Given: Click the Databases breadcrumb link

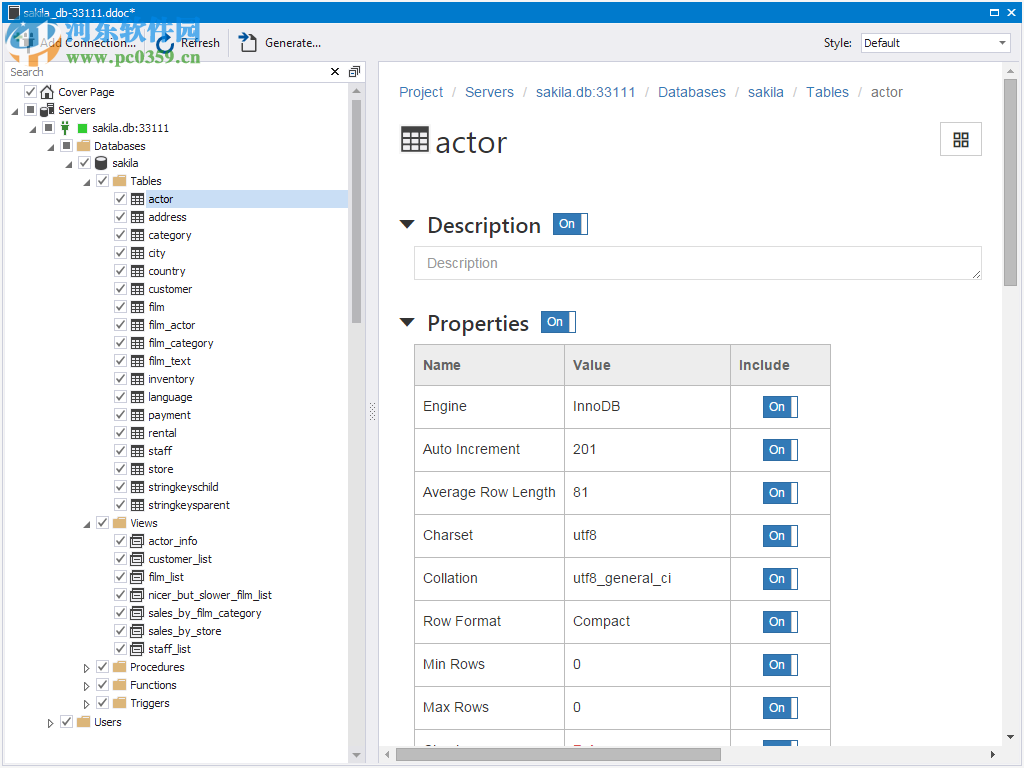Looking at the screenshot, I should tap(691, 91).
